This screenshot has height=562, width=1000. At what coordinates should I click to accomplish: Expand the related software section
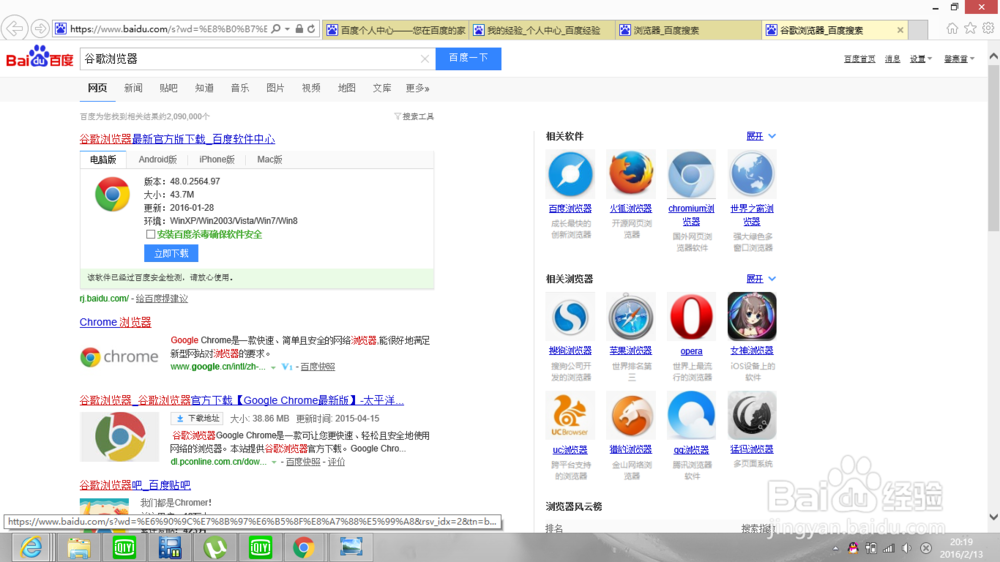(761, 136)
